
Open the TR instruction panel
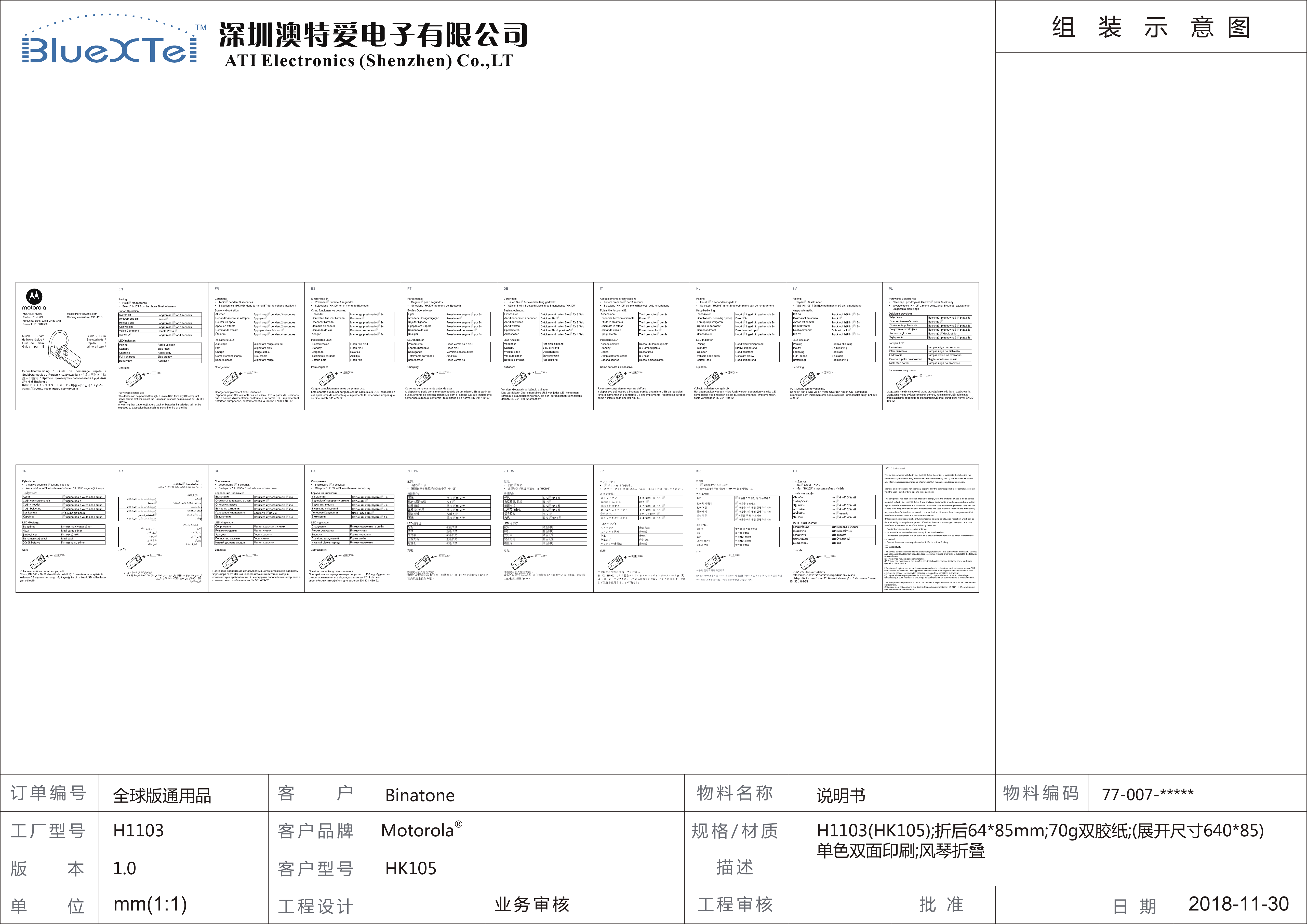[x=64, y=528]
